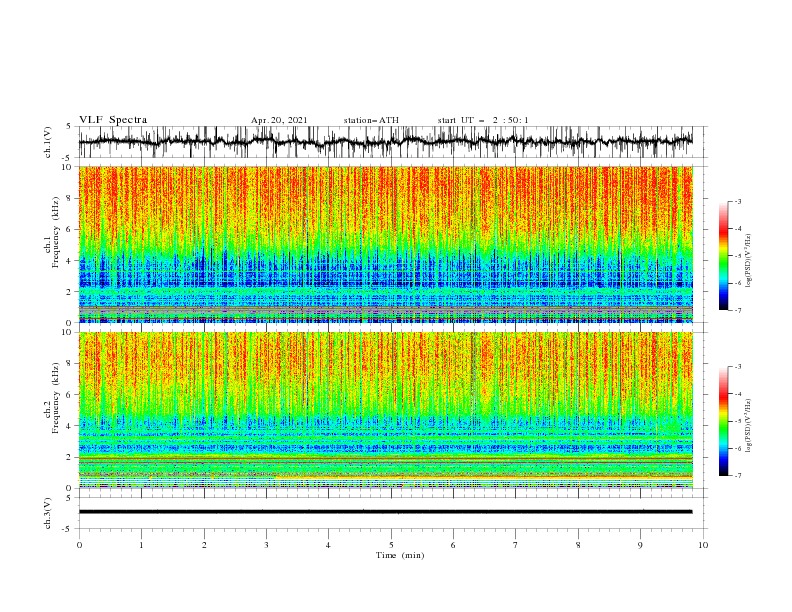The width and height of the screenshot is (792, 612).
Task: Click the ch.1 log(PSD) color bar
Action: tap(723, 255)
